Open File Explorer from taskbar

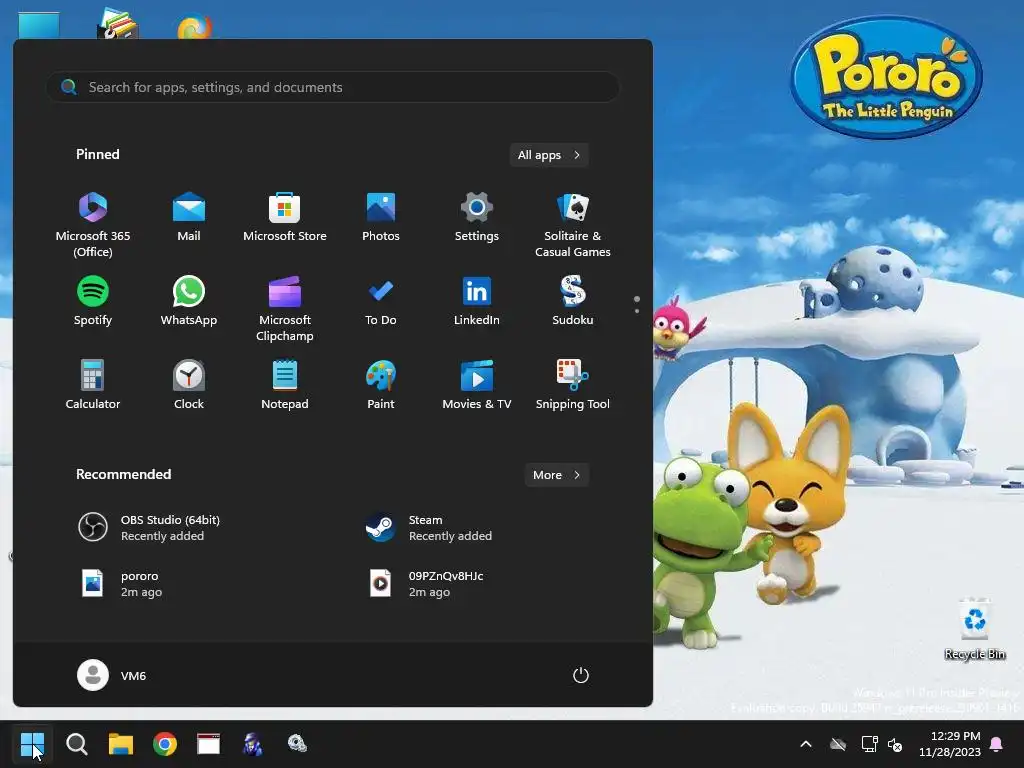[x=121, y=744]
